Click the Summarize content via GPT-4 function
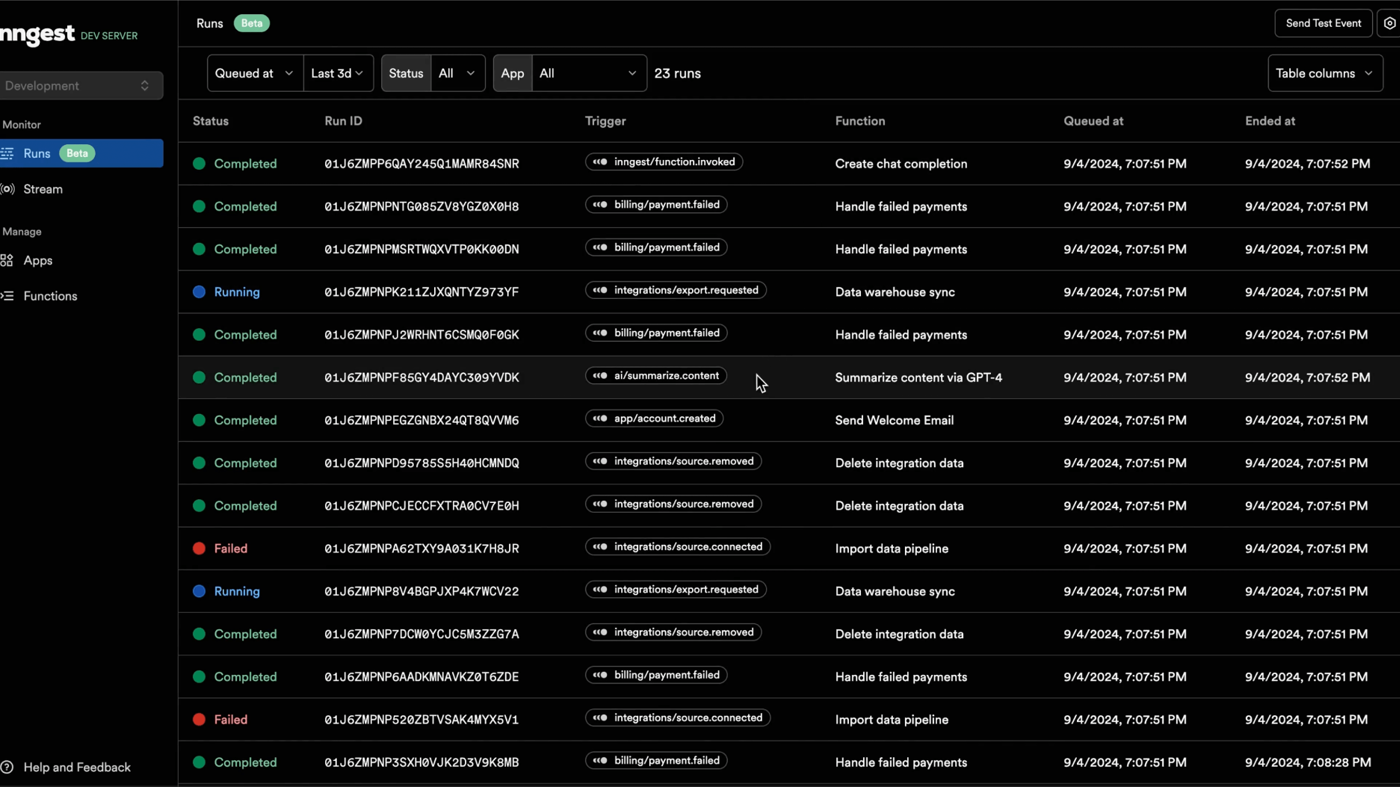This screenshot has width=1400, height=787. tap(918, 378)
